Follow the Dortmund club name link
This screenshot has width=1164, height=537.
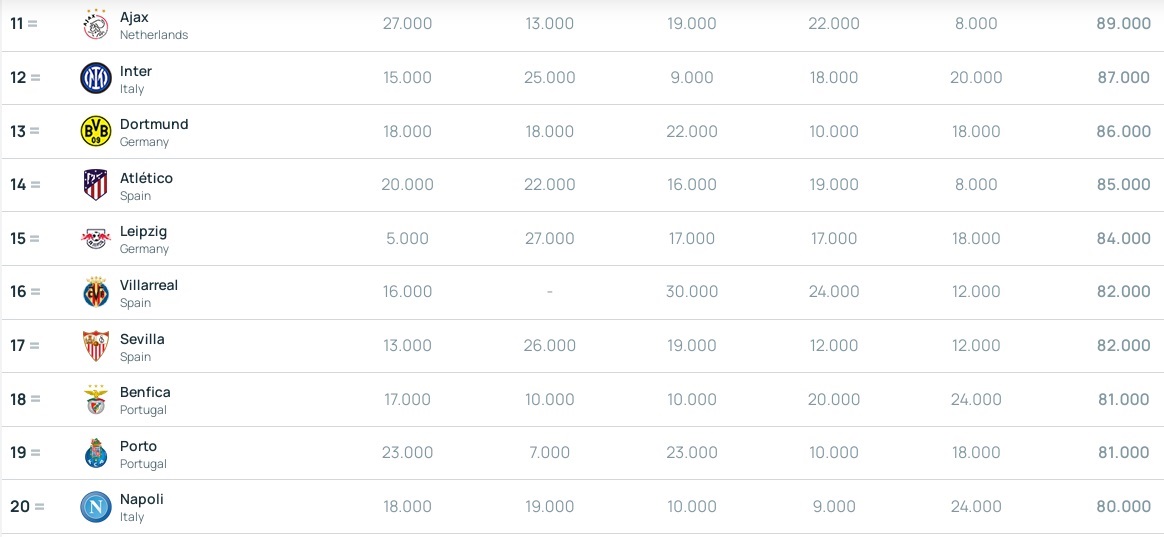pyautogui.click(x=154, y=124)
